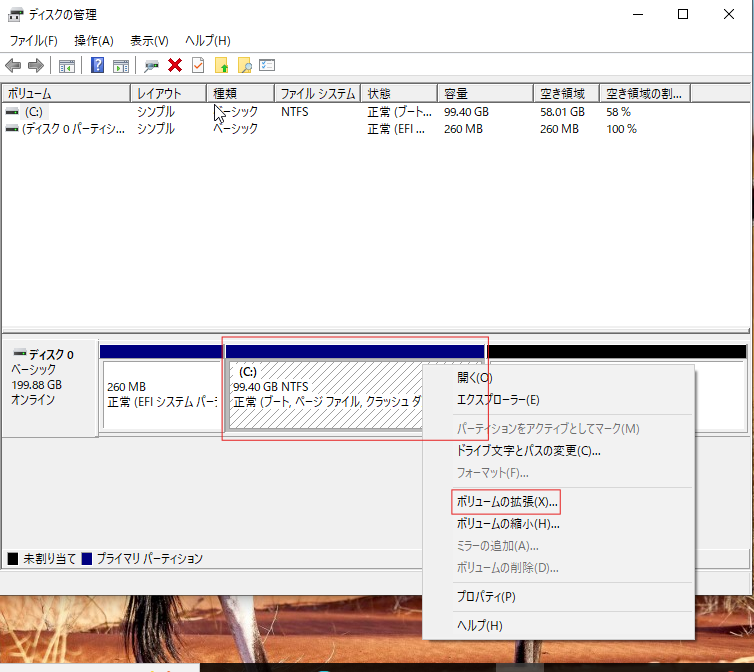Sort by the 空き領域の割... column header
Viewport: 754px width, 672px height.
click(645, 93)
